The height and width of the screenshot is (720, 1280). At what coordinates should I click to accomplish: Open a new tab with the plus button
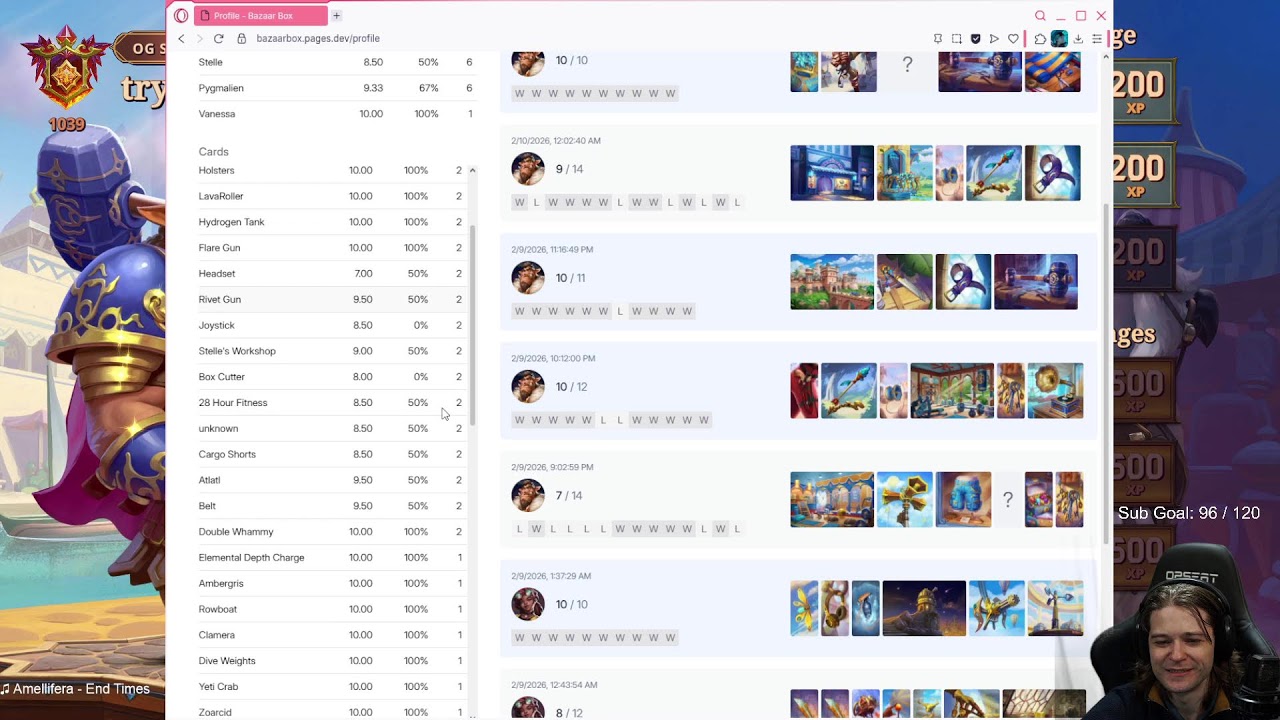[337, 16]
